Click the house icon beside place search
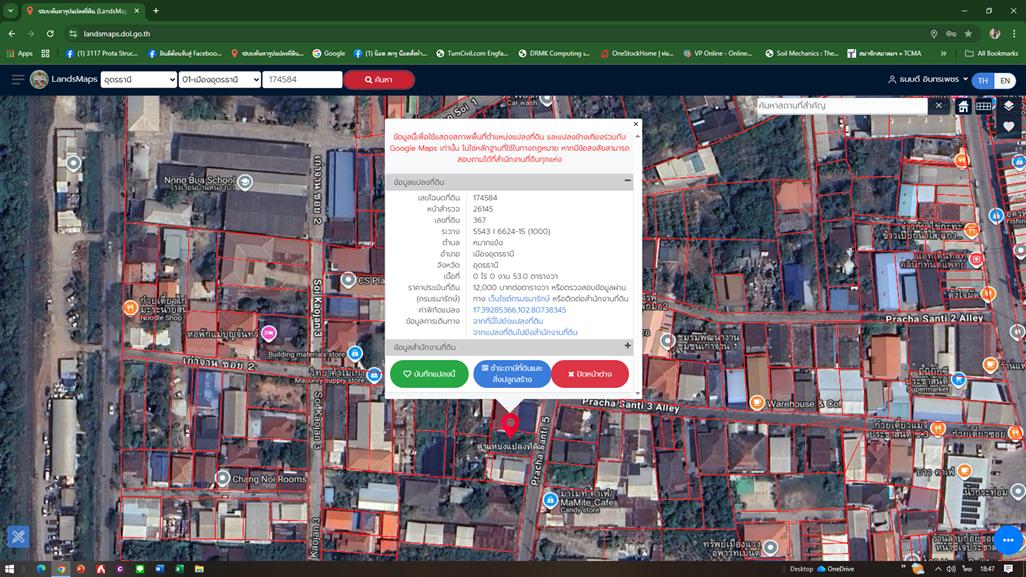The width and height of the screenshot is (1026, 577). [x=963, y=106]
